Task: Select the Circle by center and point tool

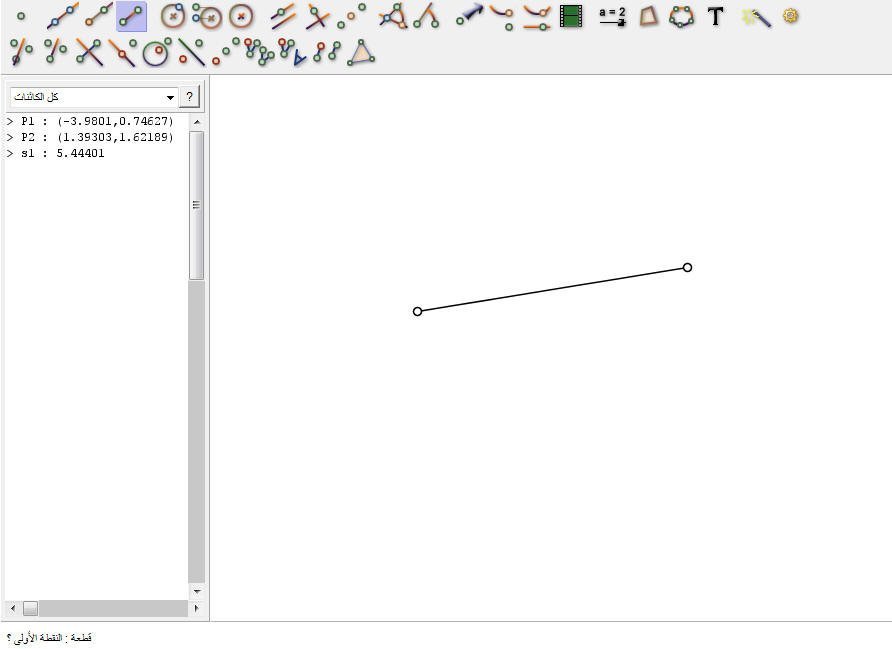Action: coord(173,16)
